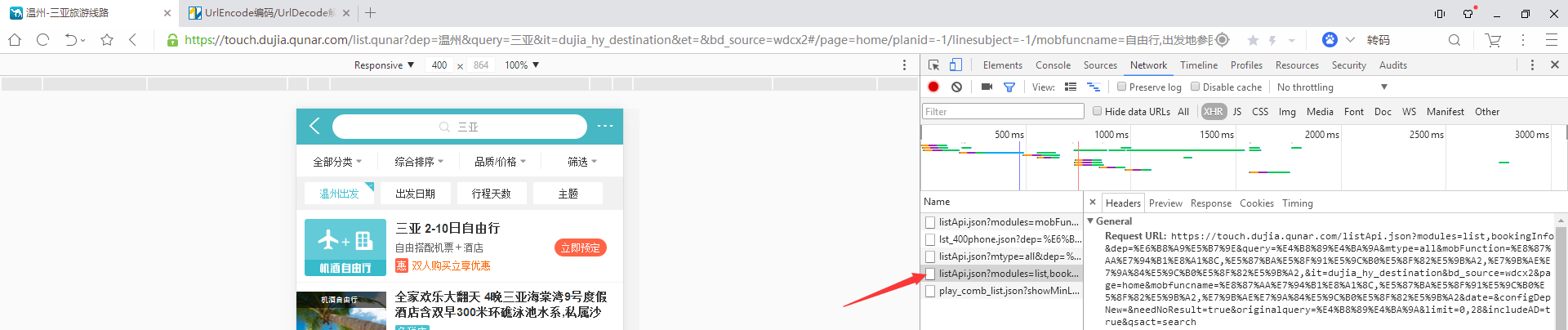Screen dimensions: 1568x330
Task: Enable the Preserve log checkbox
Action: (x=1121, y=87)
